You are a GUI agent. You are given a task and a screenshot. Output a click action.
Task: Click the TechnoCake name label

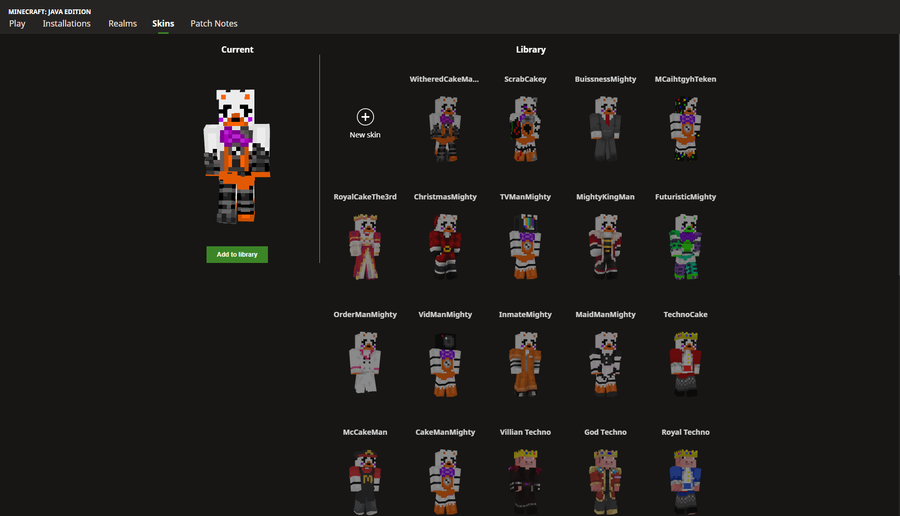(x=685, y=315)
